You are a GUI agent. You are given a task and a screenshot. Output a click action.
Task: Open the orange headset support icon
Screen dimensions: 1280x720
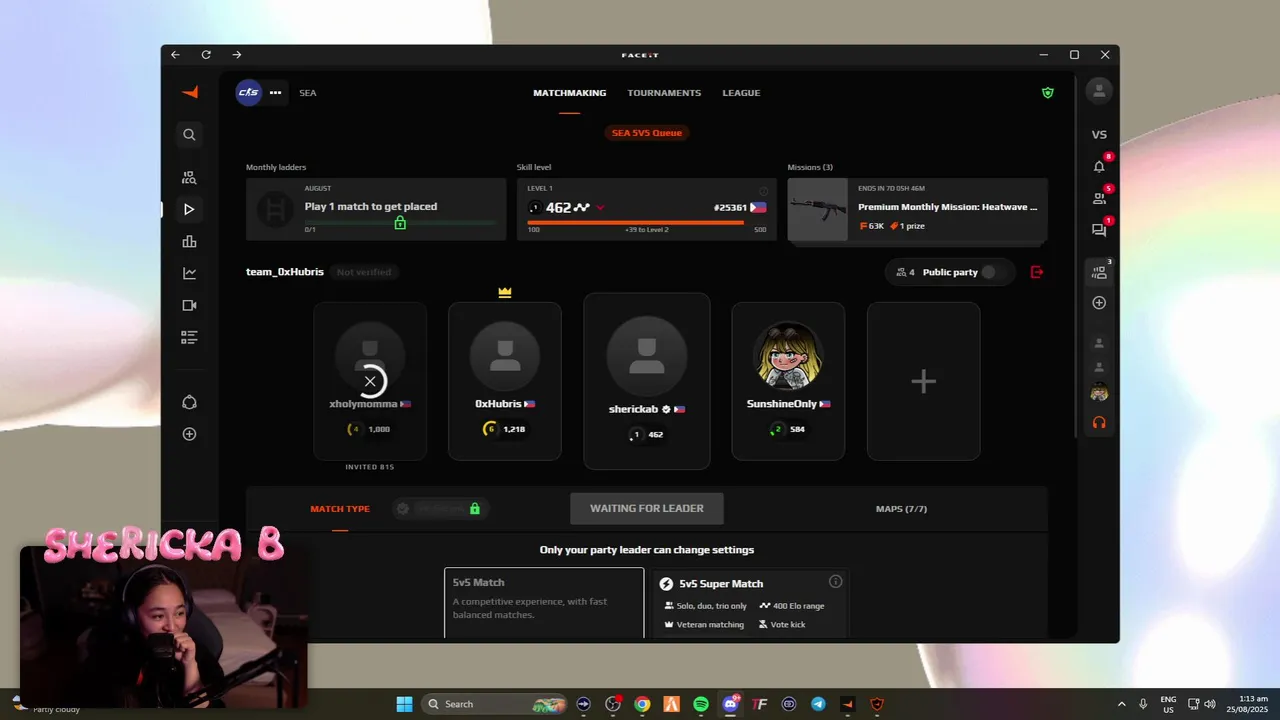pyautogui.click(x=1099, y=423)
